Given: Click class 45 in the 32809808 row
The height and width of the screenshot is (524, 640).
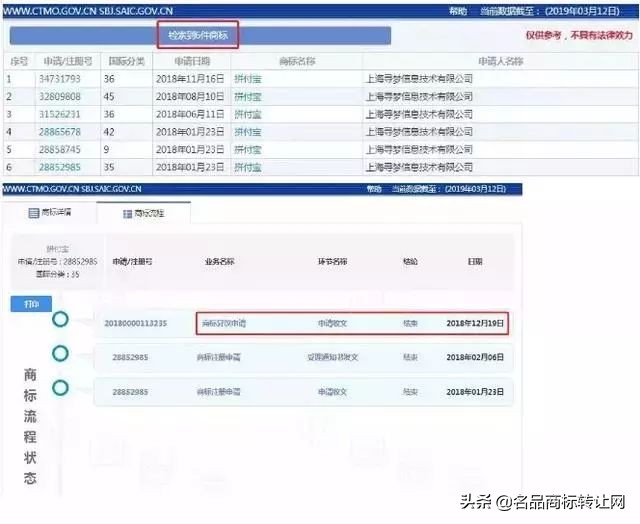Looking at the screenshot, I should click(109, 97).
